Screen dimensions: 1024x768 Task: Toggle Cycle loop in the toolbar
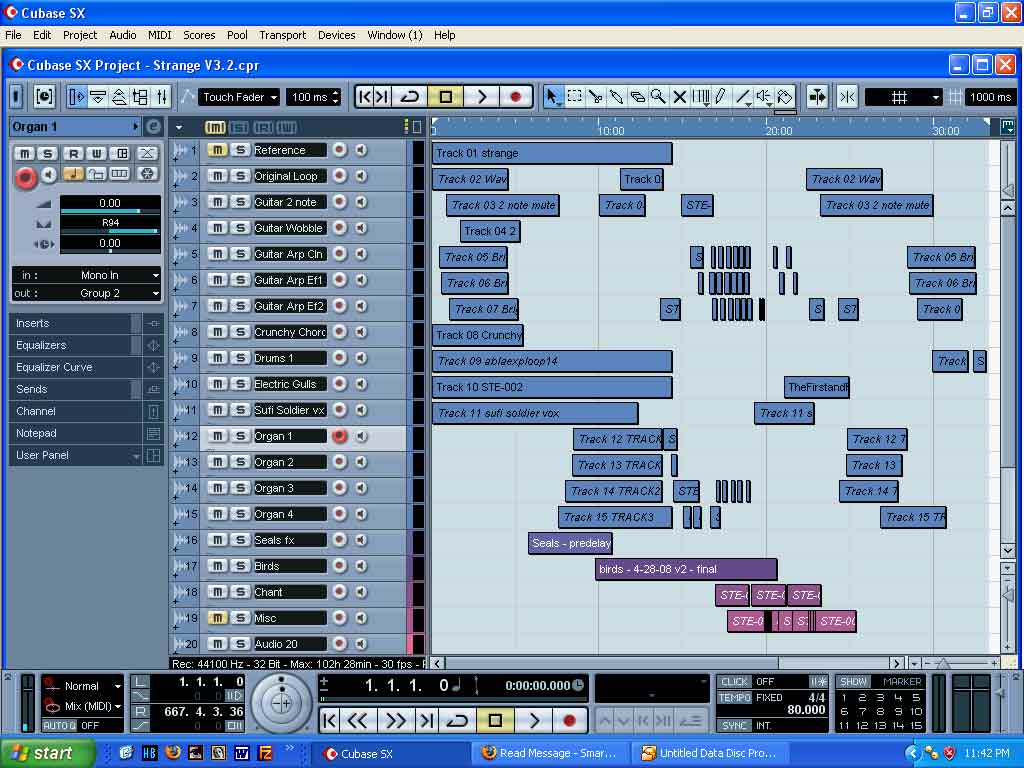pyautogui.click(x=409, y=97)
